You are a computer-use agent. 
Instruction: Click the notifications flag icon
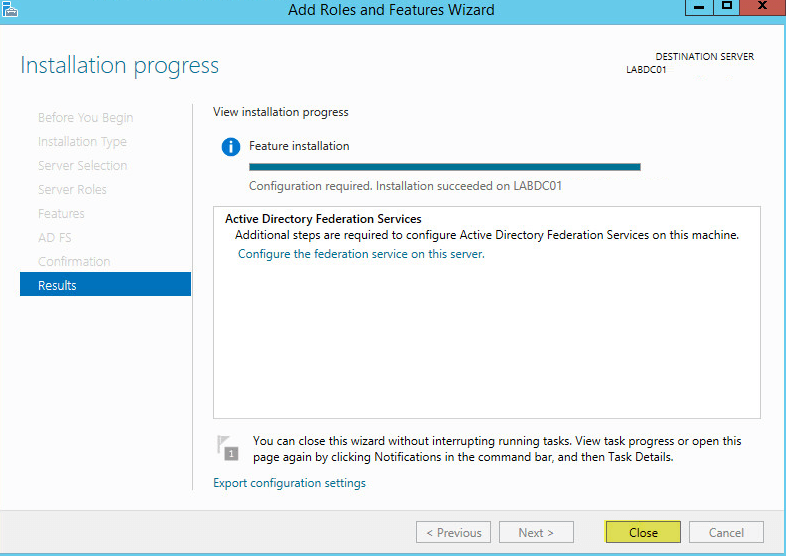(x=227, y=448)
